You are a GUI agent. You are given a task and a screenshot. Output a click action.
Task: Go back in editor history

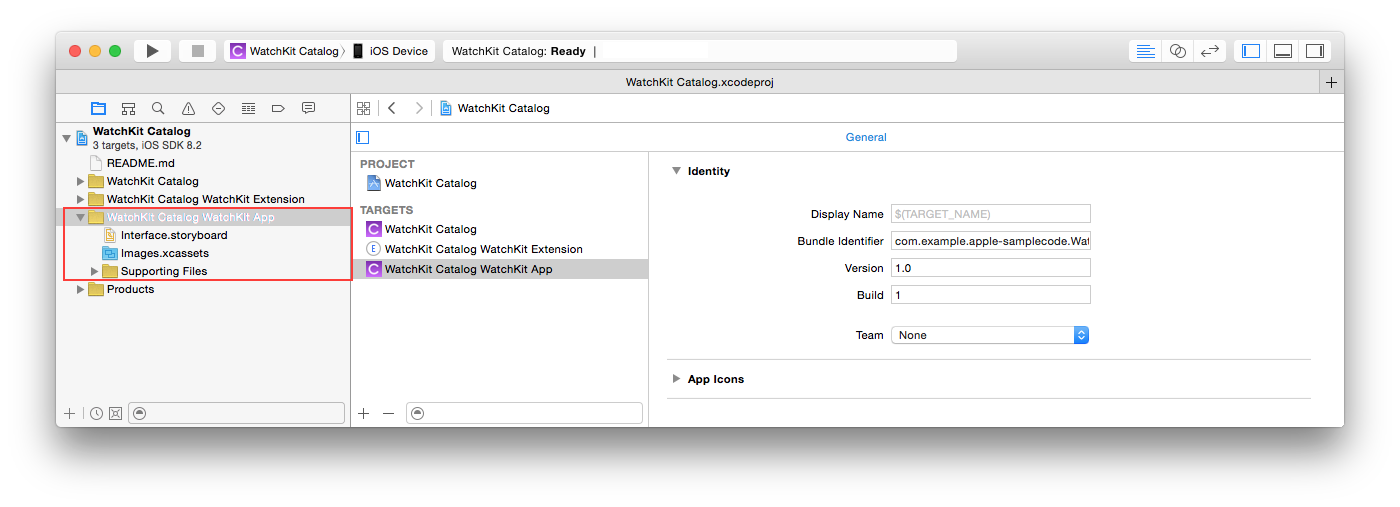point(392,108)
